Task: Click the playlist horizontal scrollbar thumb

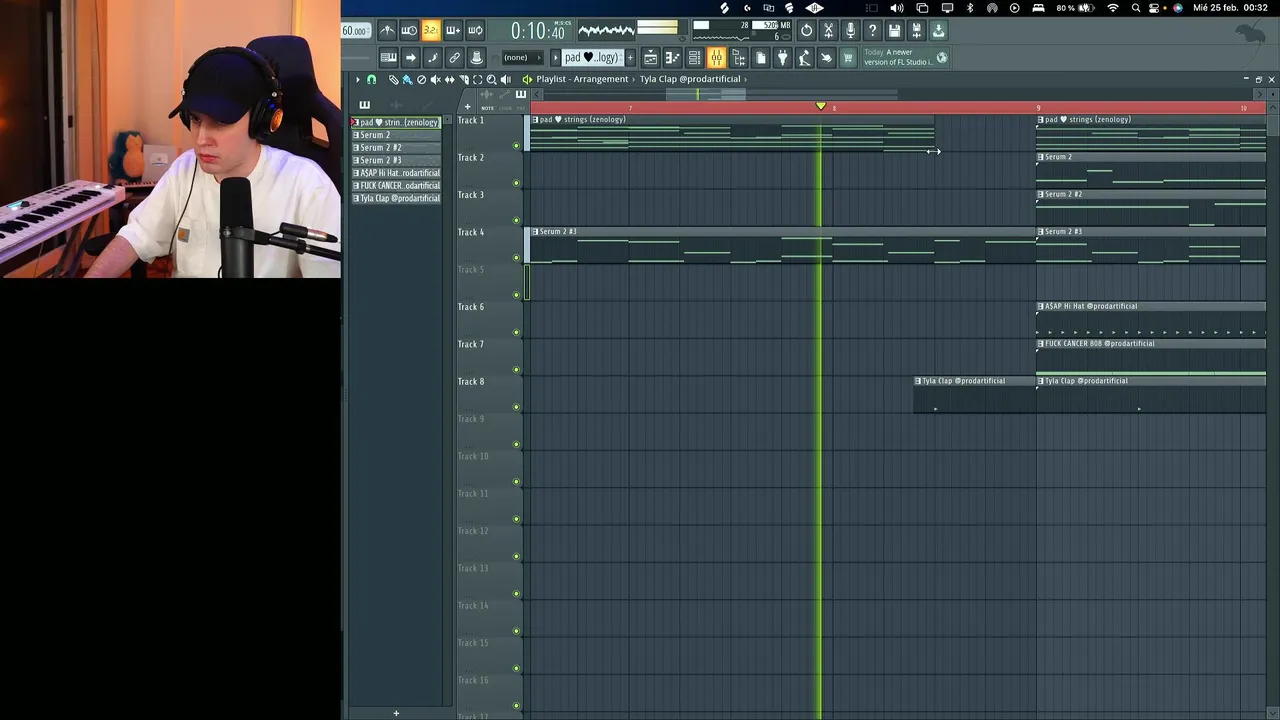Action: tap(706, 94)
